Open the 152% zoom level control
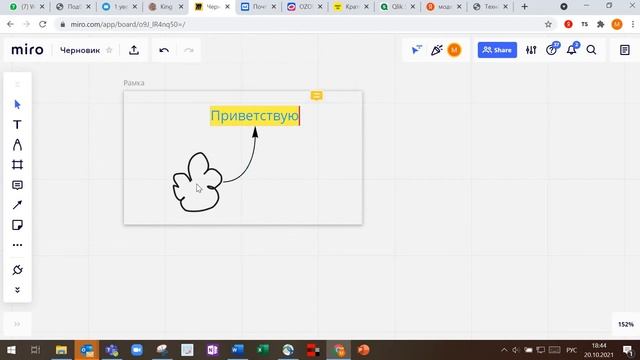Screen dimensions: 640x360 pos(626,324)
